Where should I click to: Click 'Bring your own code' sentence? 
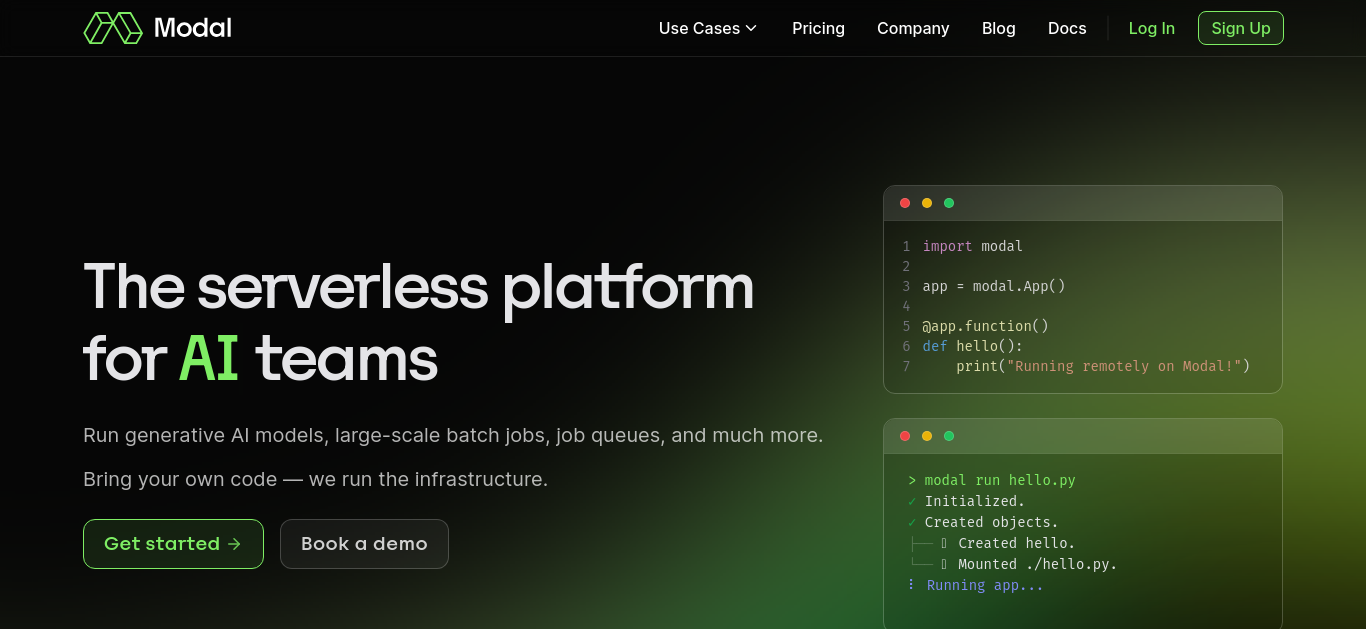pyautogui.click(x=315, y=479)
